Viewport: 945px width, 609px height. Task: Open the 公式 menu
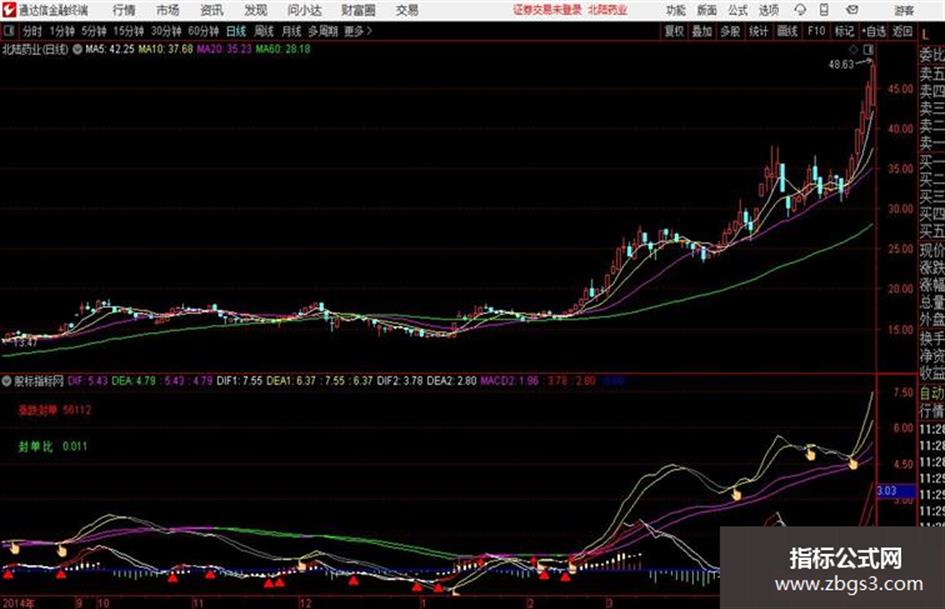738,10
